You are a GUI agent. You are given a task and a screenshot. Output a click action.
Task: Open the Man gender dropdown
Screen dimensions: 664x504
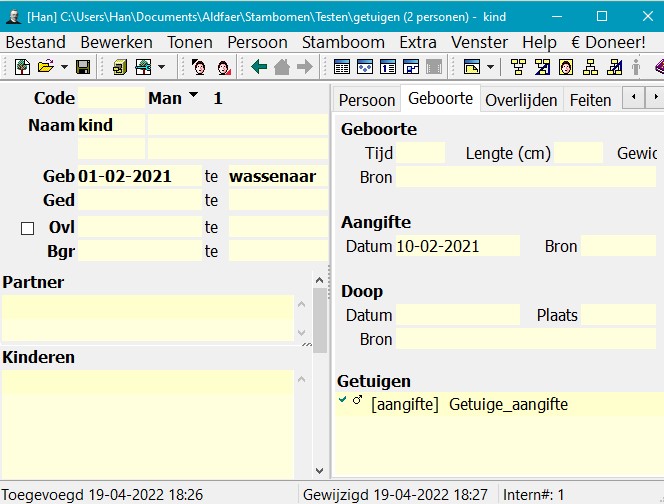193,96
